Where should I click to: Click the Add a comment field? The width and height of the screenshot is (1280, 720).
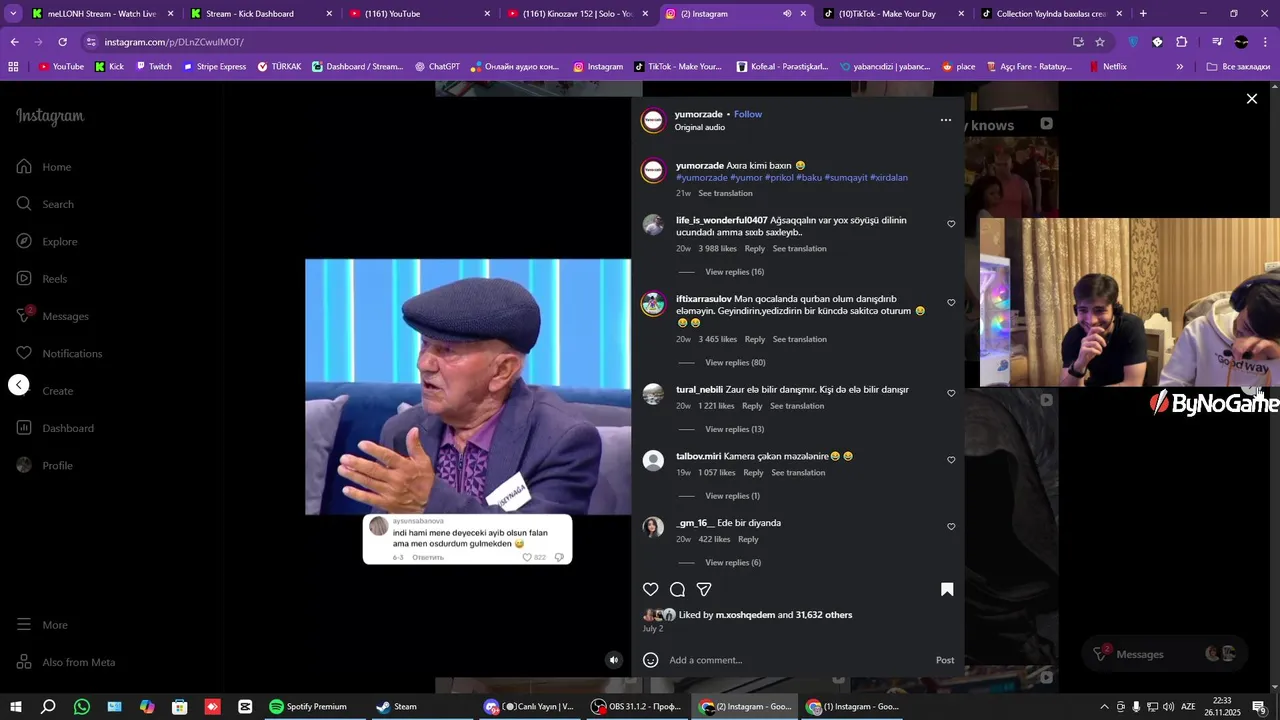[798, 660]
